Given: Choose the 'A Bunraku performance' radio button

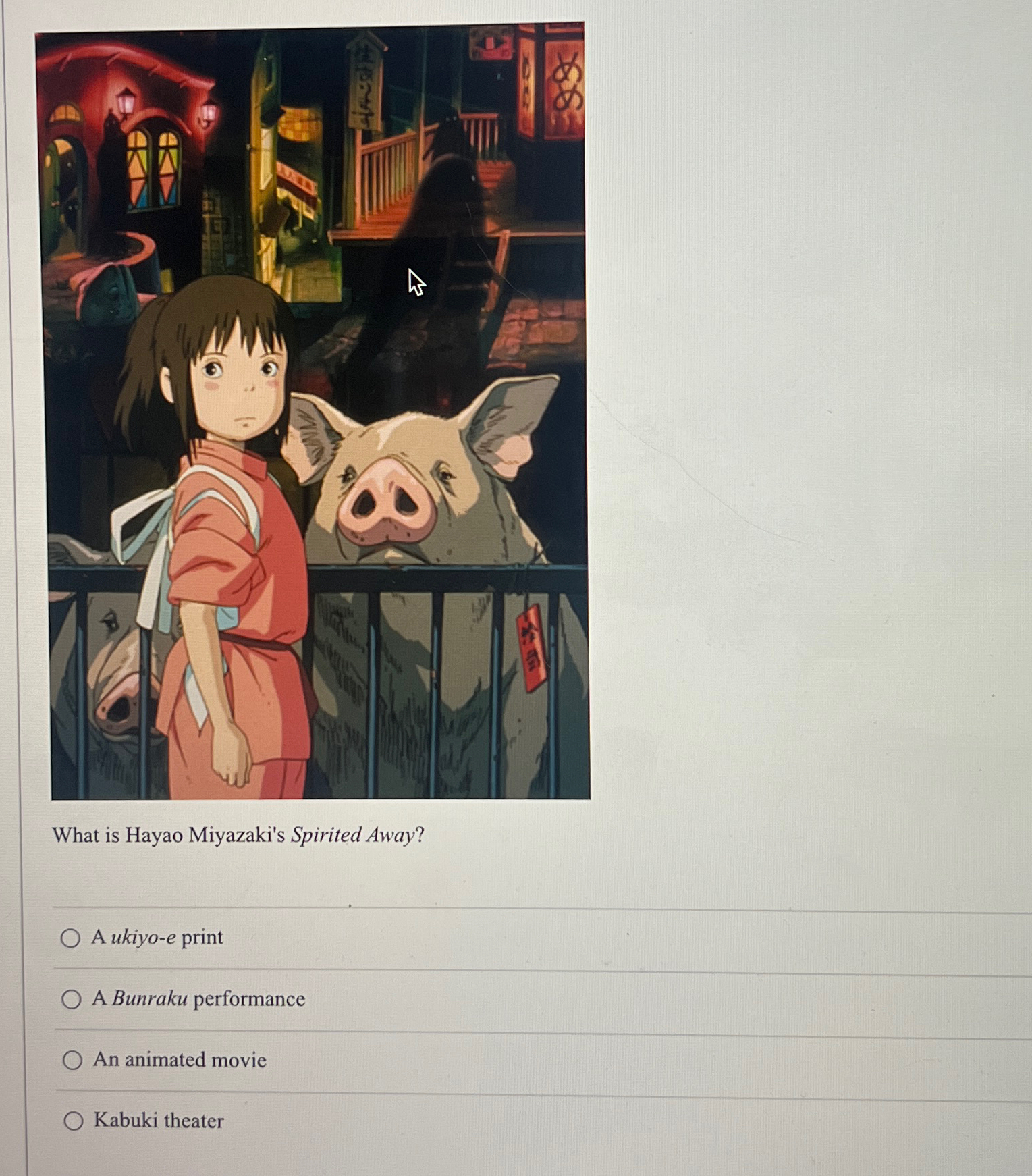Looking at the screenshot, I should (x=71, y=999).
